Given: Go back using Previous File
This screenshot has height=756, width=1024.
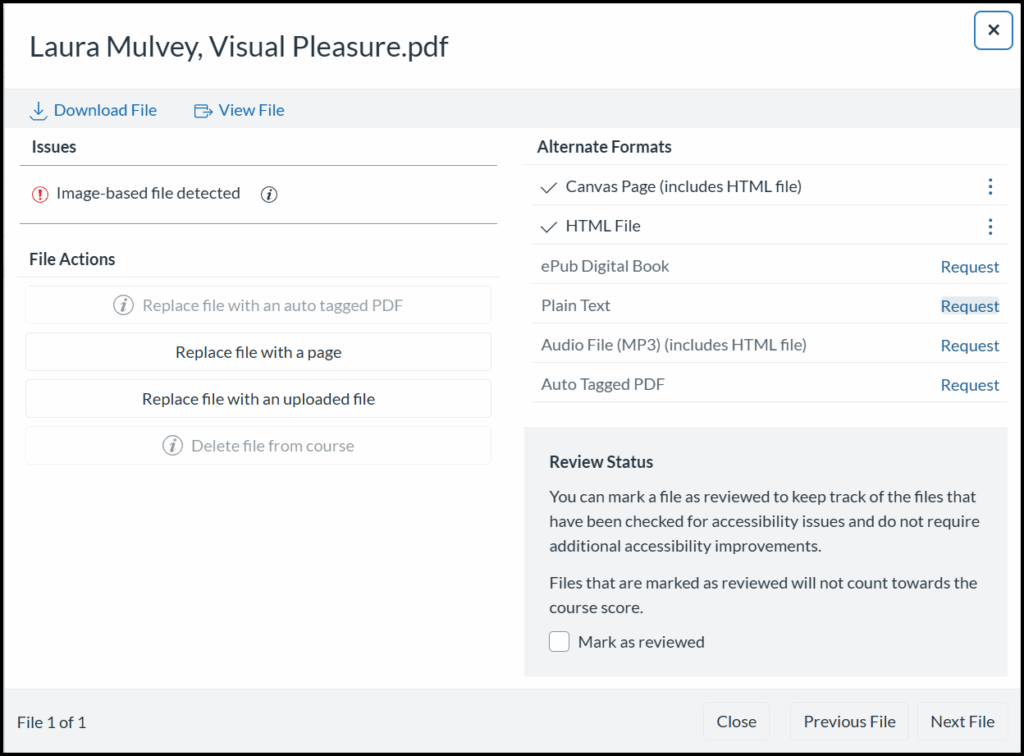Looking at the screenshot, I should click(849, 721).
